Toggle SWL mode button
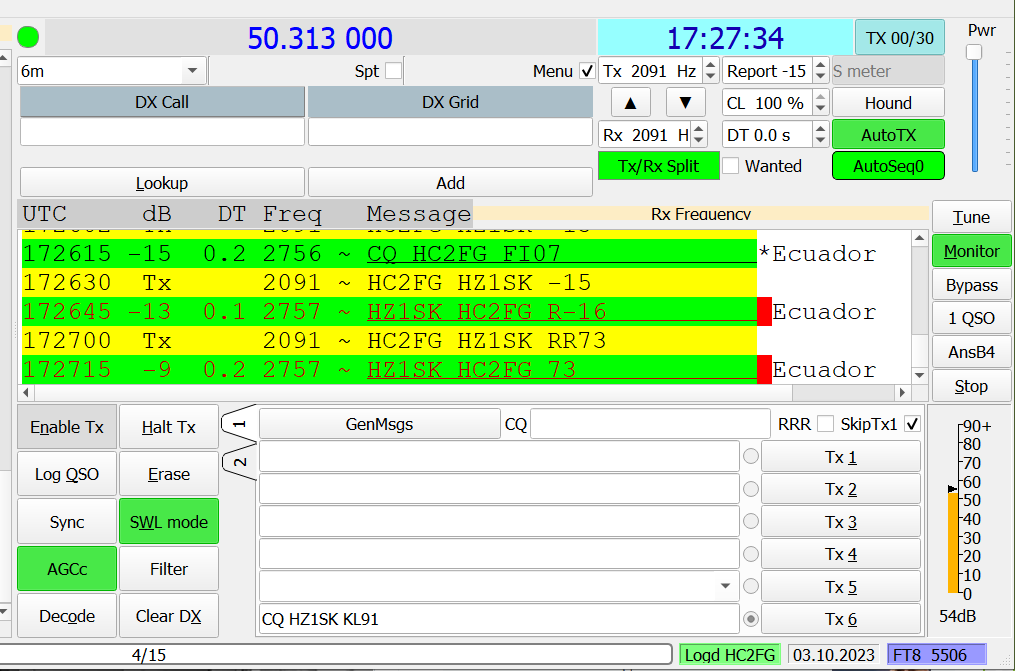The image size is (1015, 671). (x=168, y=522)
